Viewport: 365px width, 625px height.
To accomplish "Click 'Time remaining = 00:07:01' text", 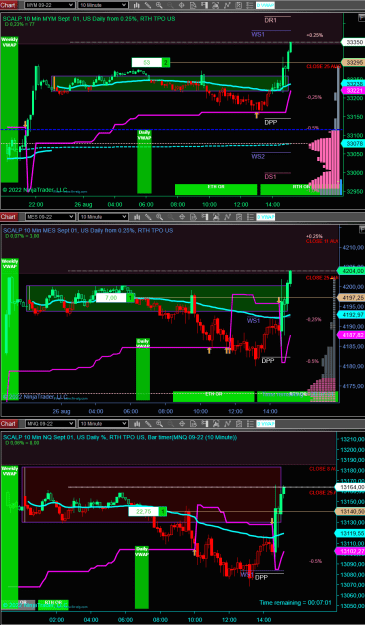I will point(295,603).
